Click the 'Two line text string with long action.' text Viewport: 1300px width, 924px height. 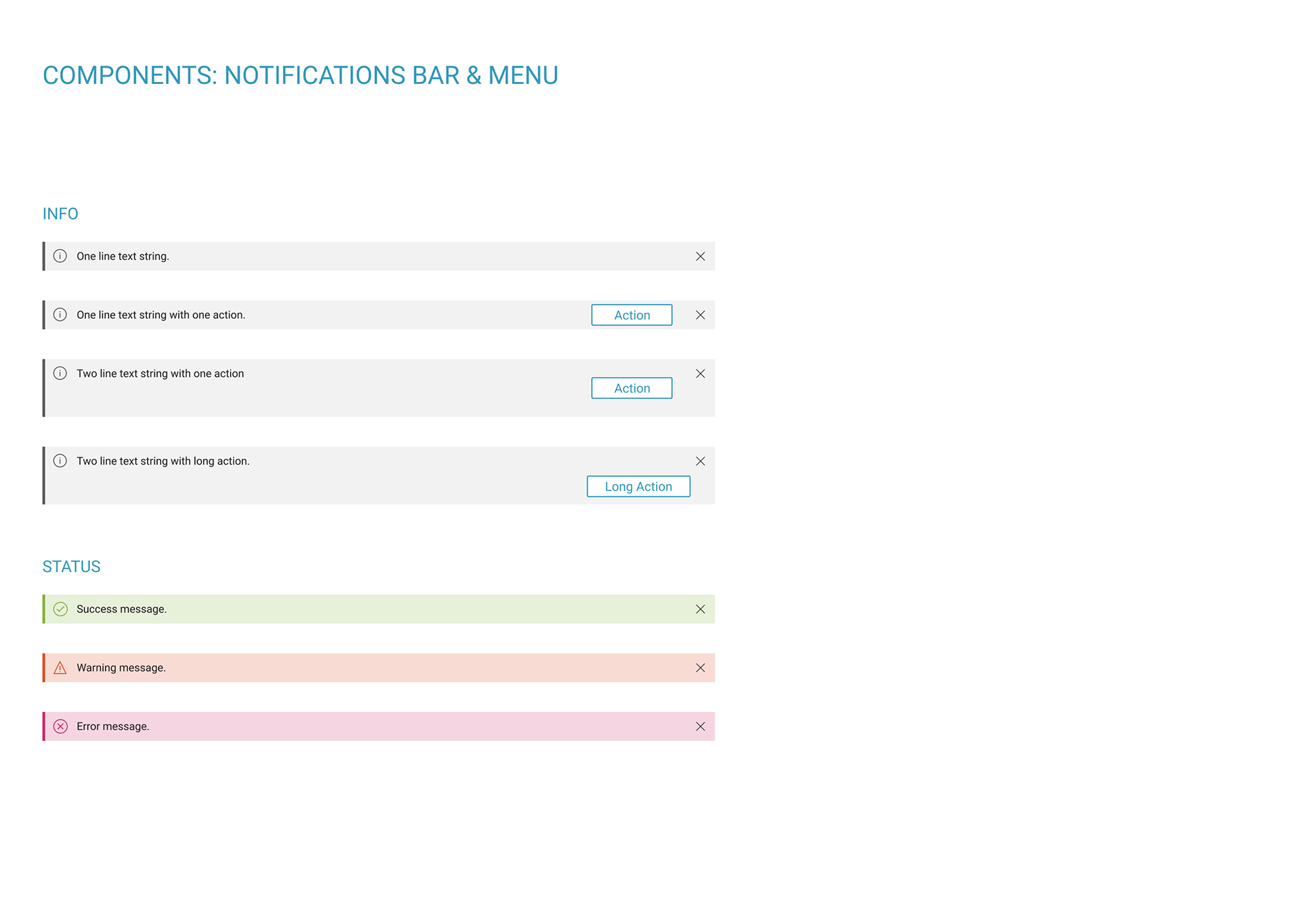[163, 461]
